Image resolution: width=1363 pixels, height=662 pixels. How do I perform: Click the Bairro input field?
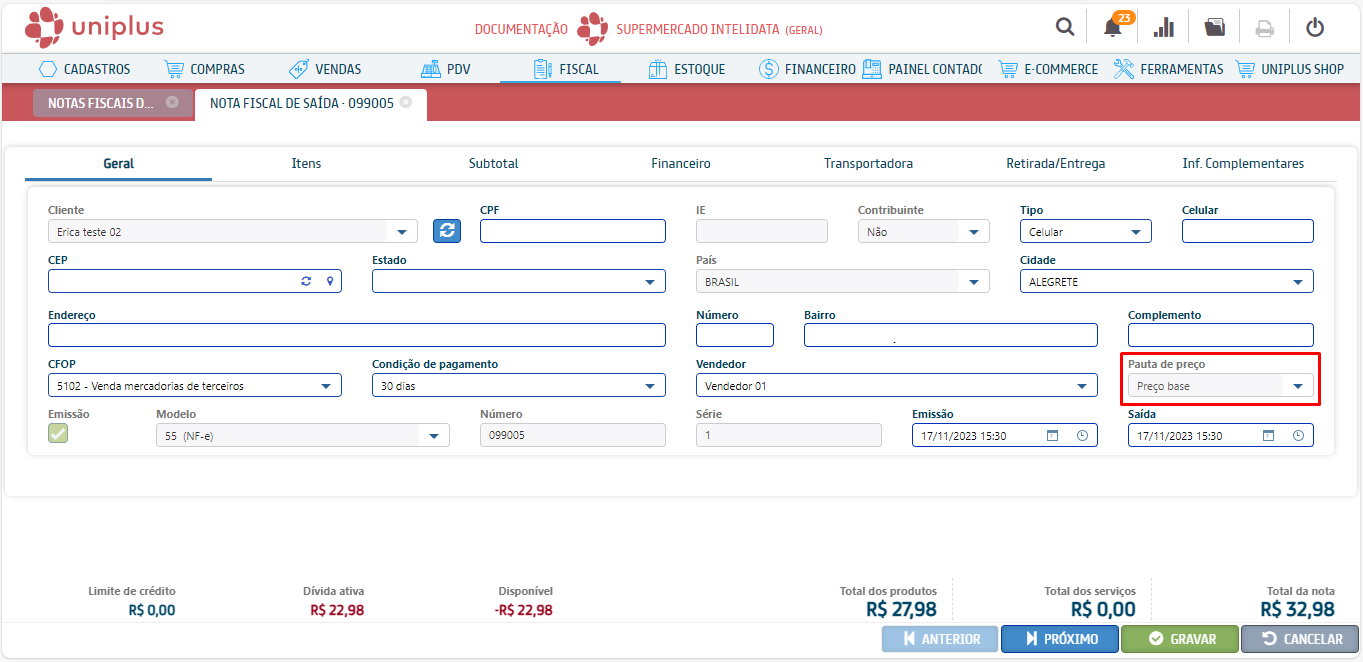pos(951,335)
